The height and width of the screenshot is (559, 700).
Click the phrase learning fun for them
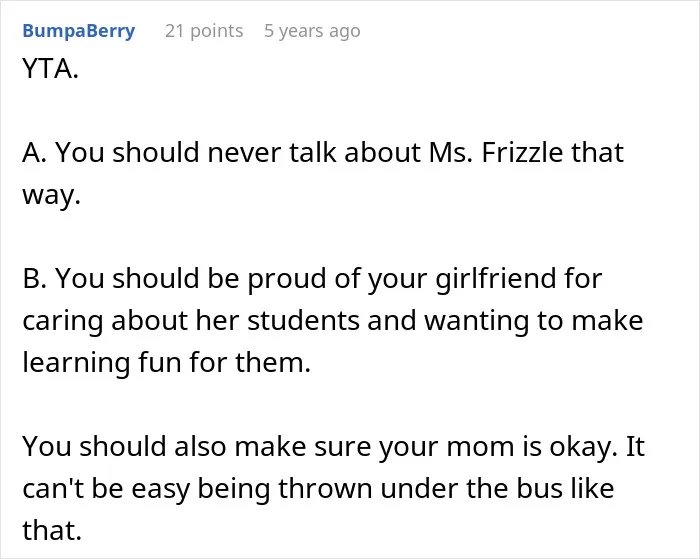(166, 362)
